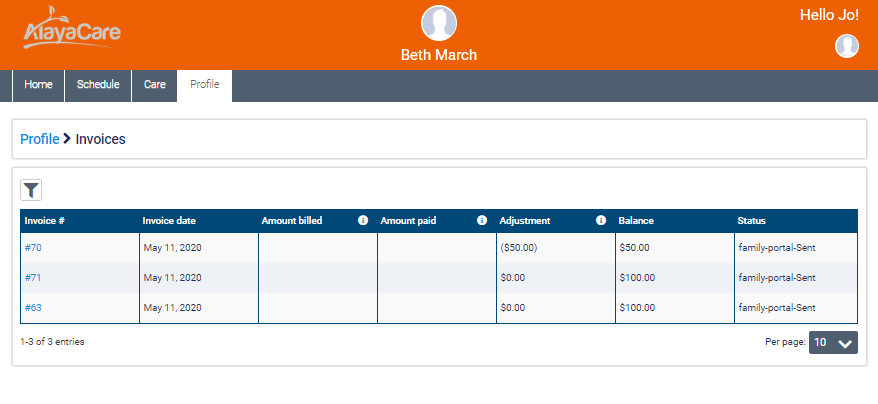Click the invoice date of invoice #70

(x=172, y=248)
